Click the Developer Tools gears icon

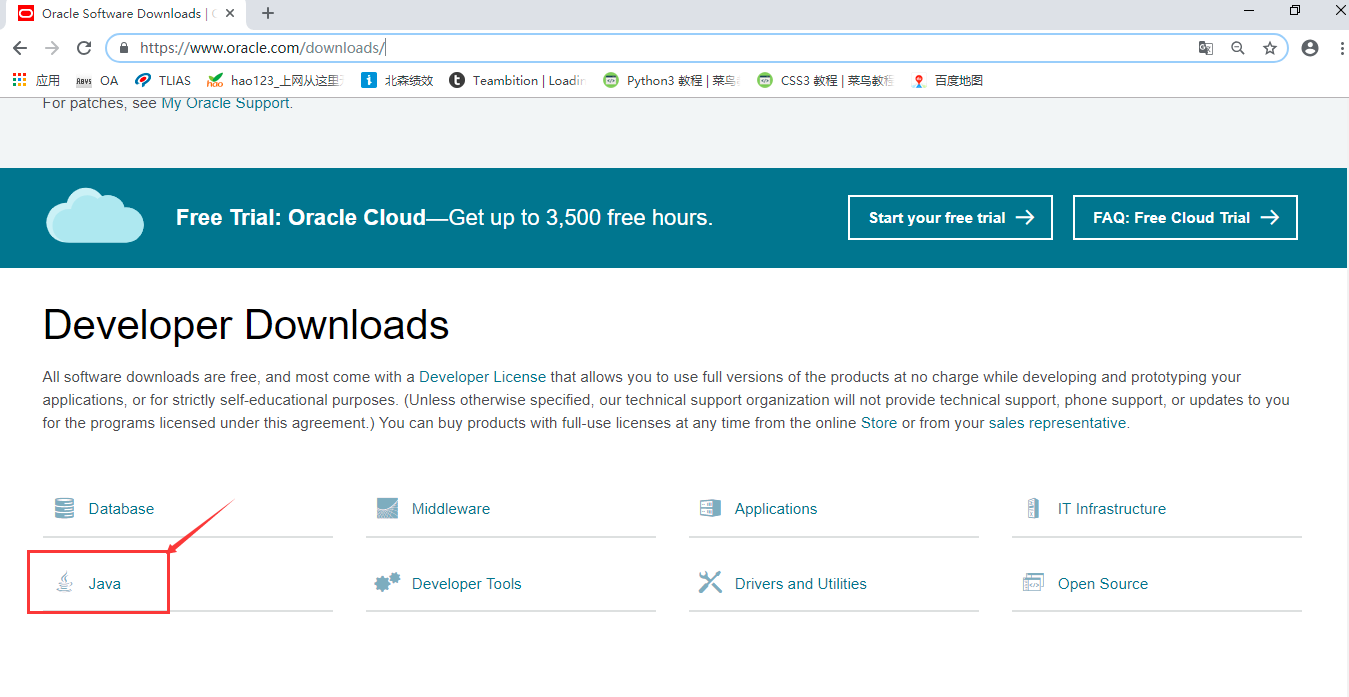click(x=387, y=582)
